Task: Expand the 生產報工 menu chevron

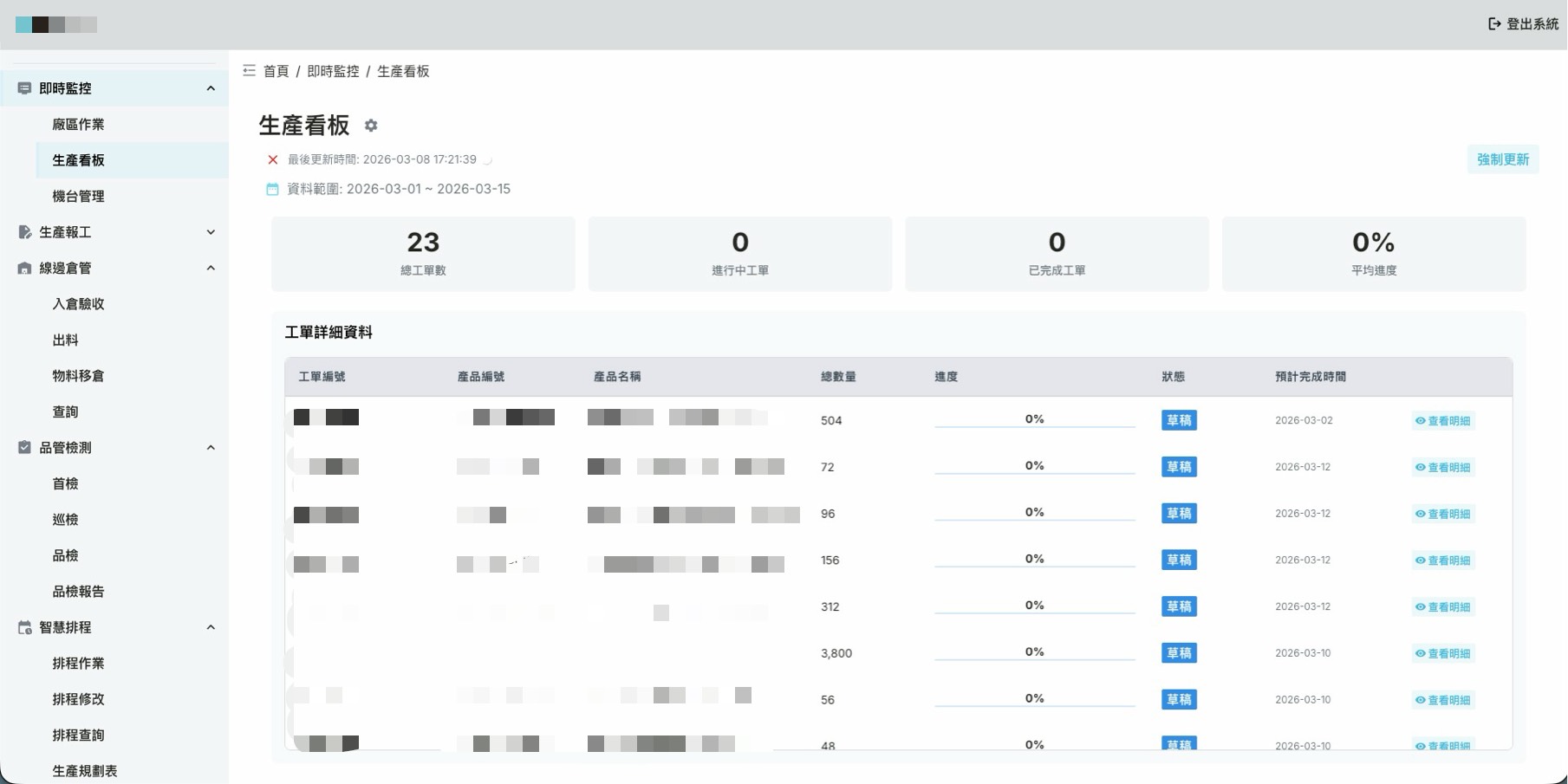Action: pos(211,232)
